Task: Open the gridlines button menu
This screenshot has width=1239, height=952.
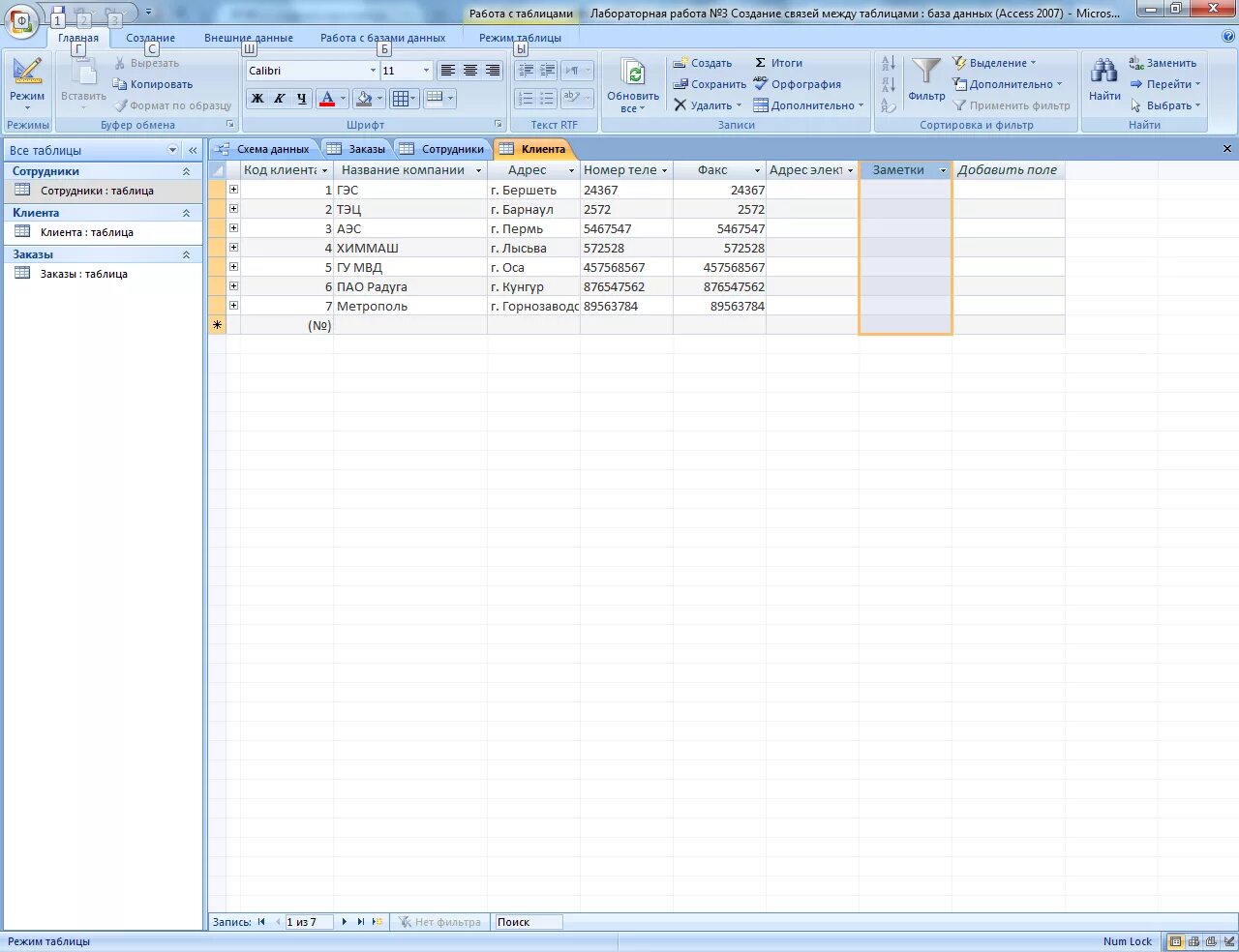Action: [404, 98]
